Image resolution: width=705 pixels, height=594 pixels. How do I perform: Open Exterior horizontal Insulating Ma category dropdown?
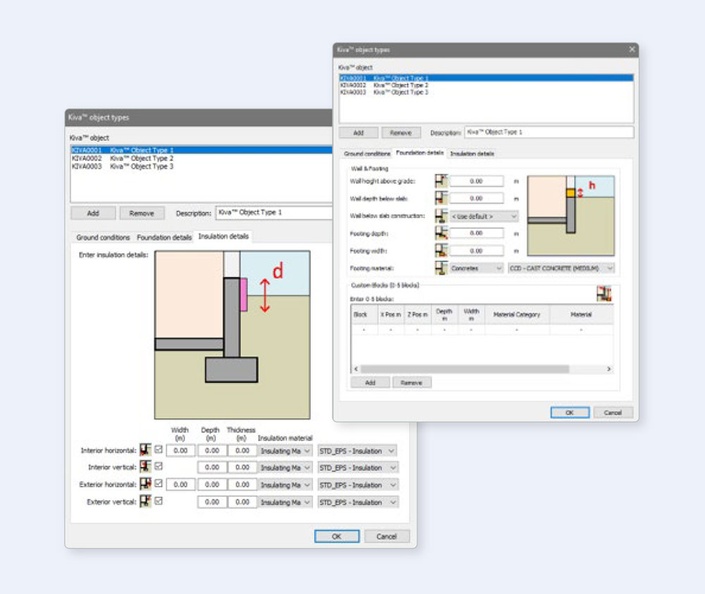click(285, 485)
